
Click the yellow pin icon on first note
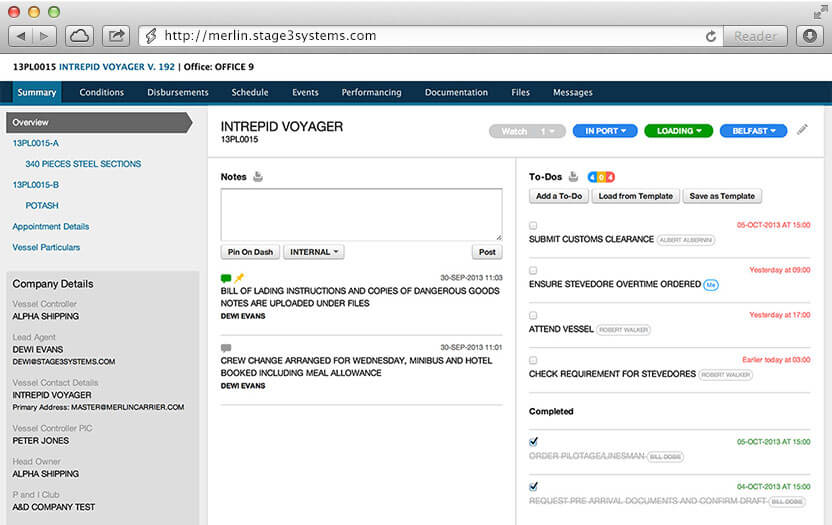point(240,277)
